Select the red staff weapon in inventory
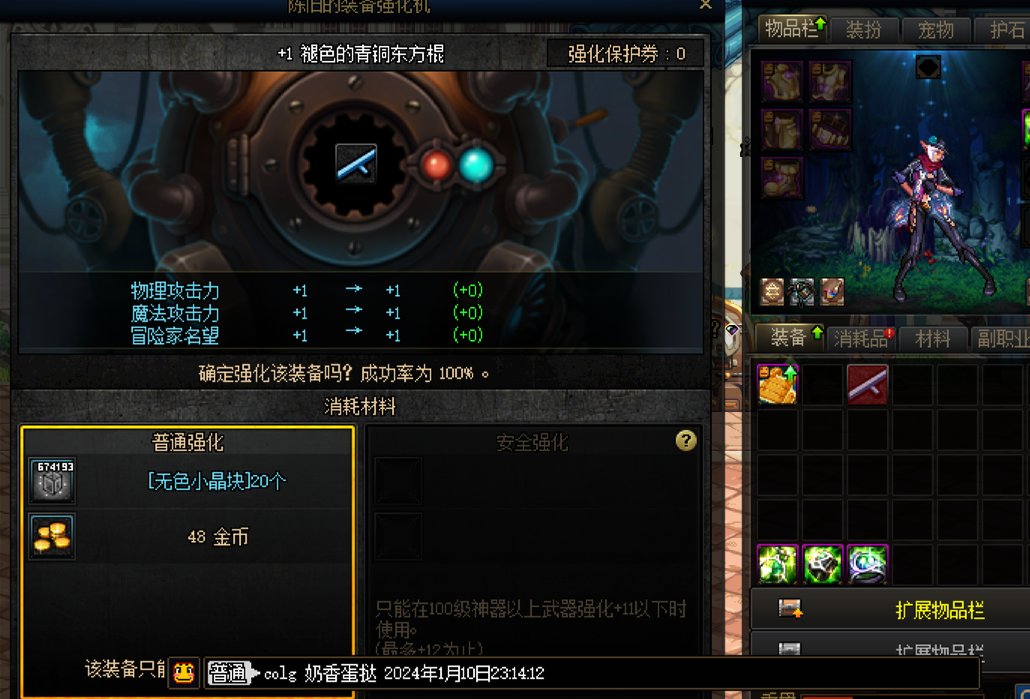The image size is (1030, 699). (x=867, y=384)
